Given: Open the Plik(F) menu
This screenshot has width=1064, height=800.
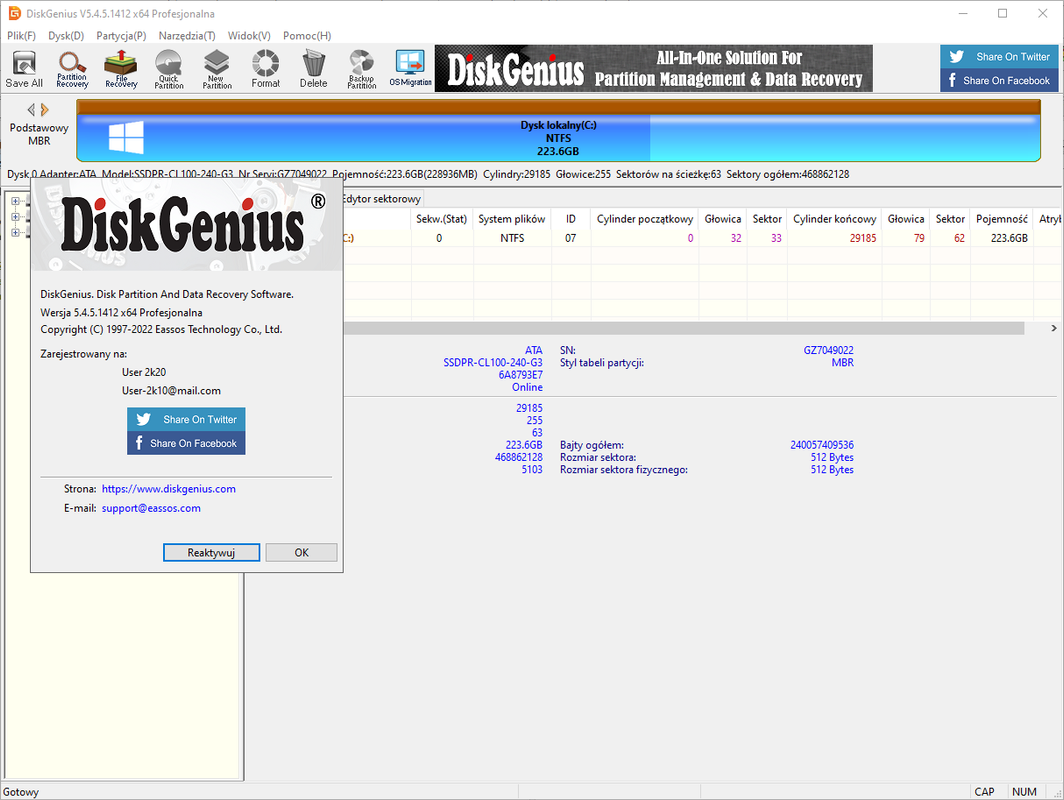Looking at the screenshot, I should 21,35.
